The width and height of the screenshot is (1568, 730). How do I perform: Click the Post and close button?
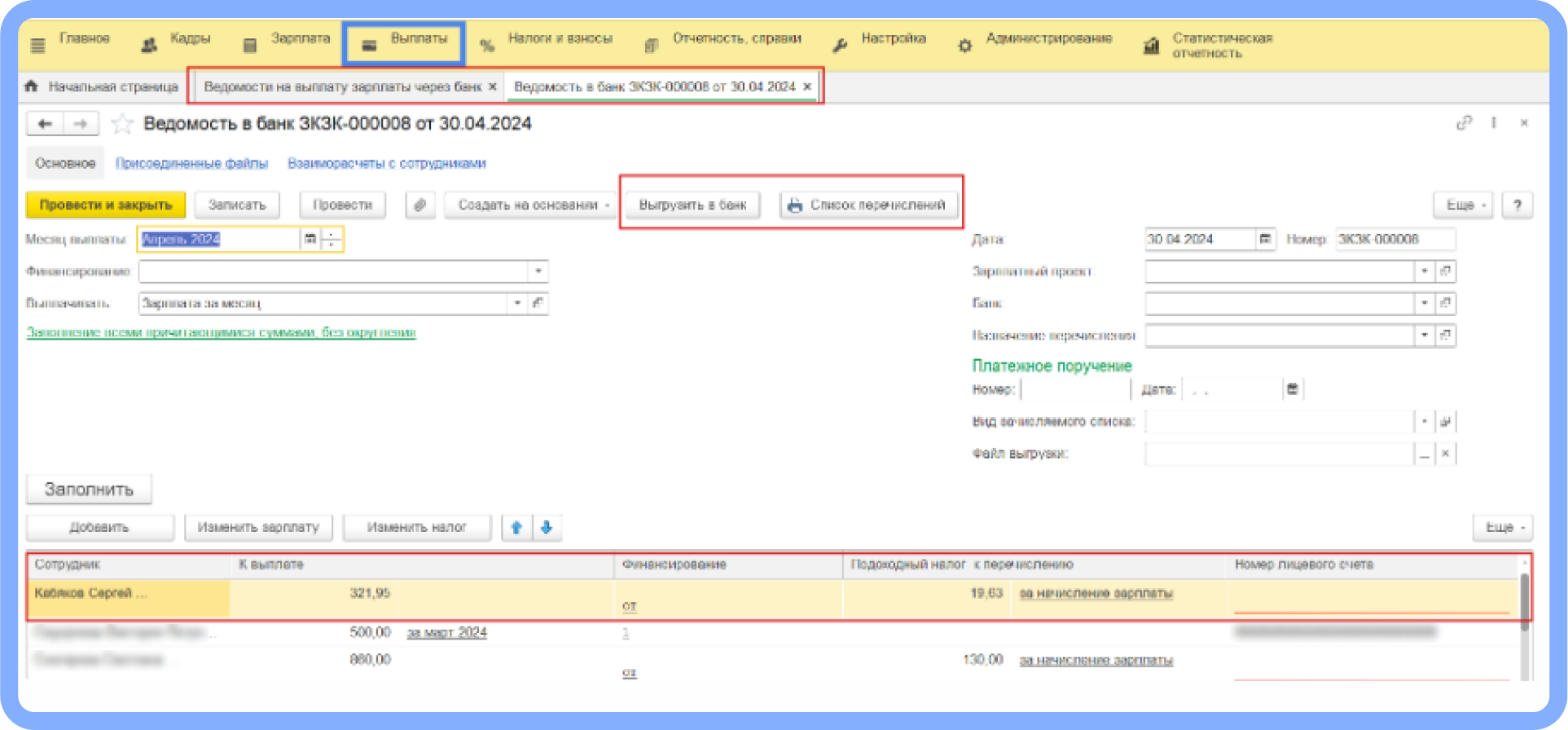point(106,204)
